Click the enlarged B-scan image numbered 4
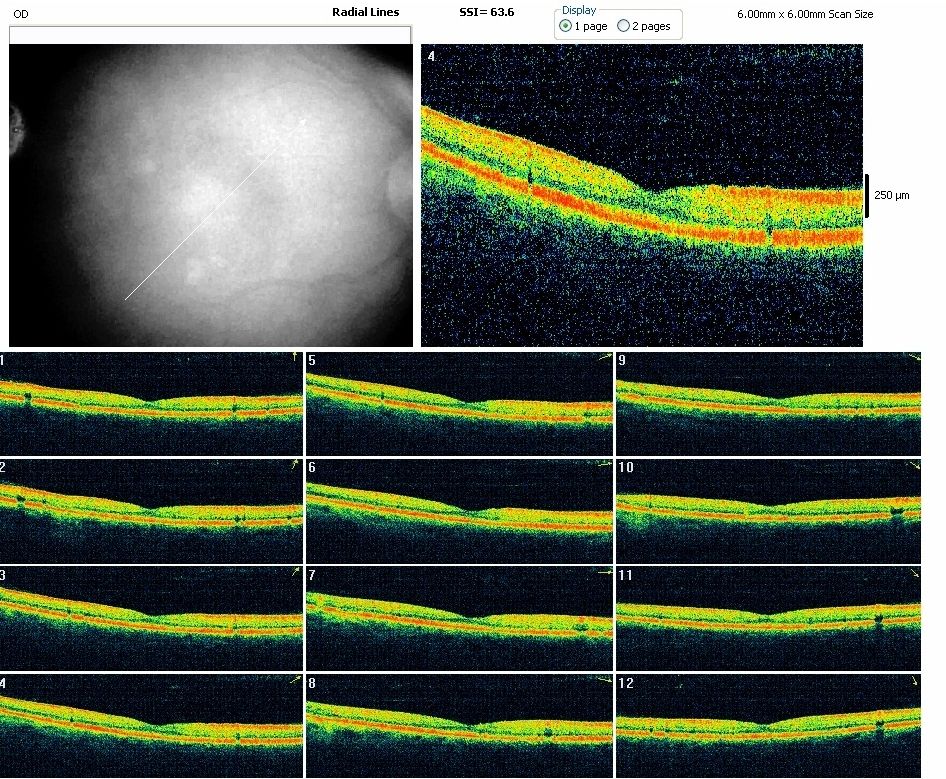Screen dimensions: 946x779 (641, 196)
